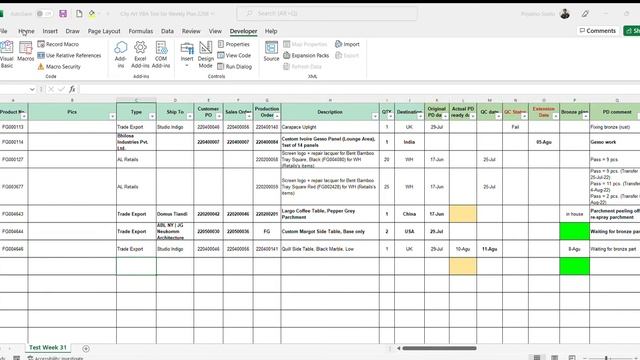Click the pen icon next to the avatar
Viewport: 640px width, 360px height.
585,14
